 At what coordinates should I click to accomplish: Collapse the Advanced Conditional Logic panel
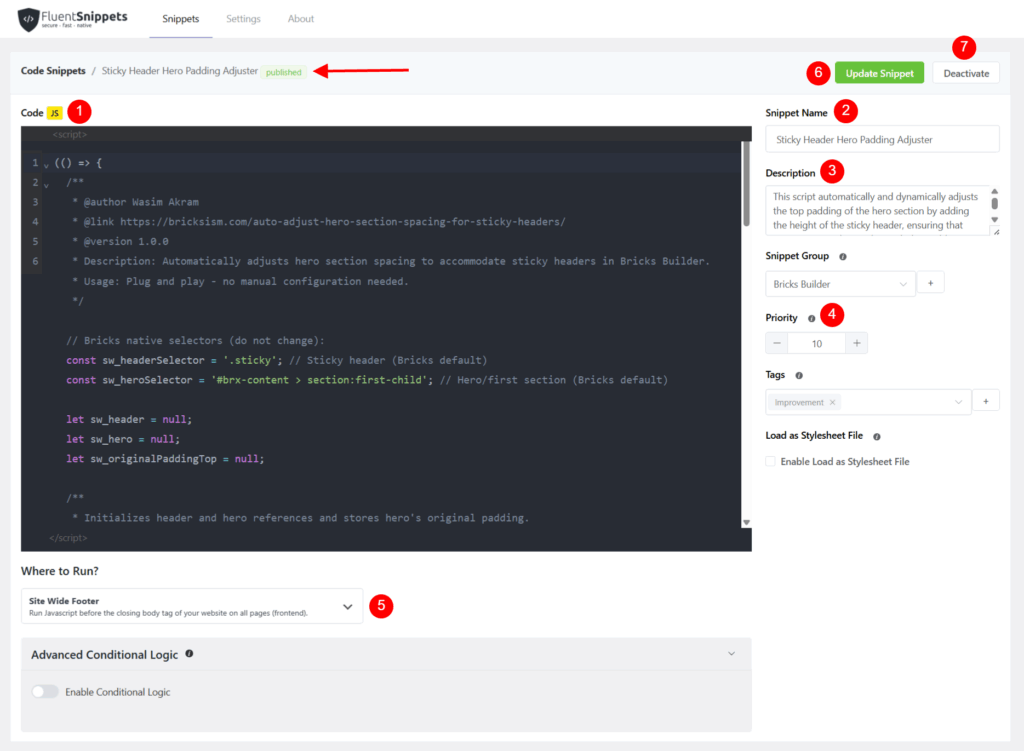click(x=731, y=654)
